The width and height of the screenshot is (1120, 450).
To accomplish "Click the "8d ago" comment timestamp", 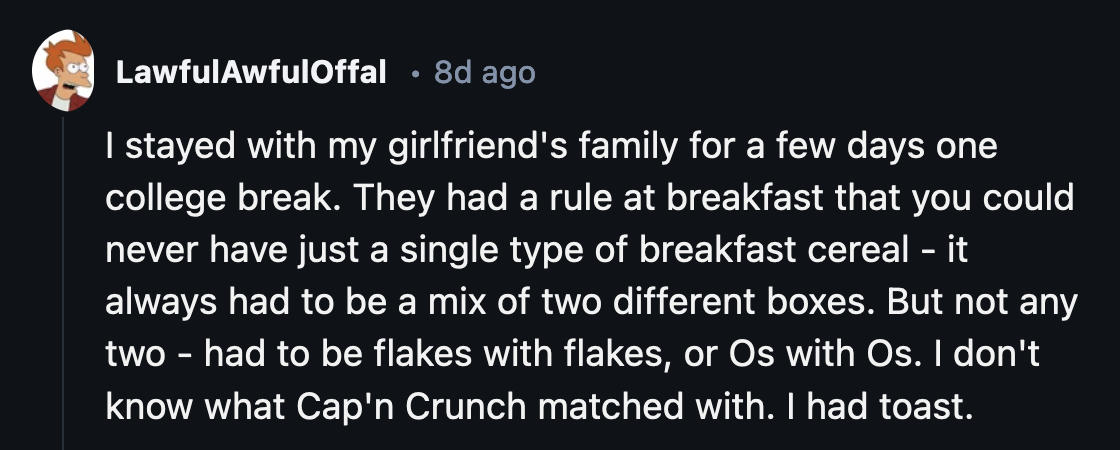I will pyautogui.click(x=485, y=73).
